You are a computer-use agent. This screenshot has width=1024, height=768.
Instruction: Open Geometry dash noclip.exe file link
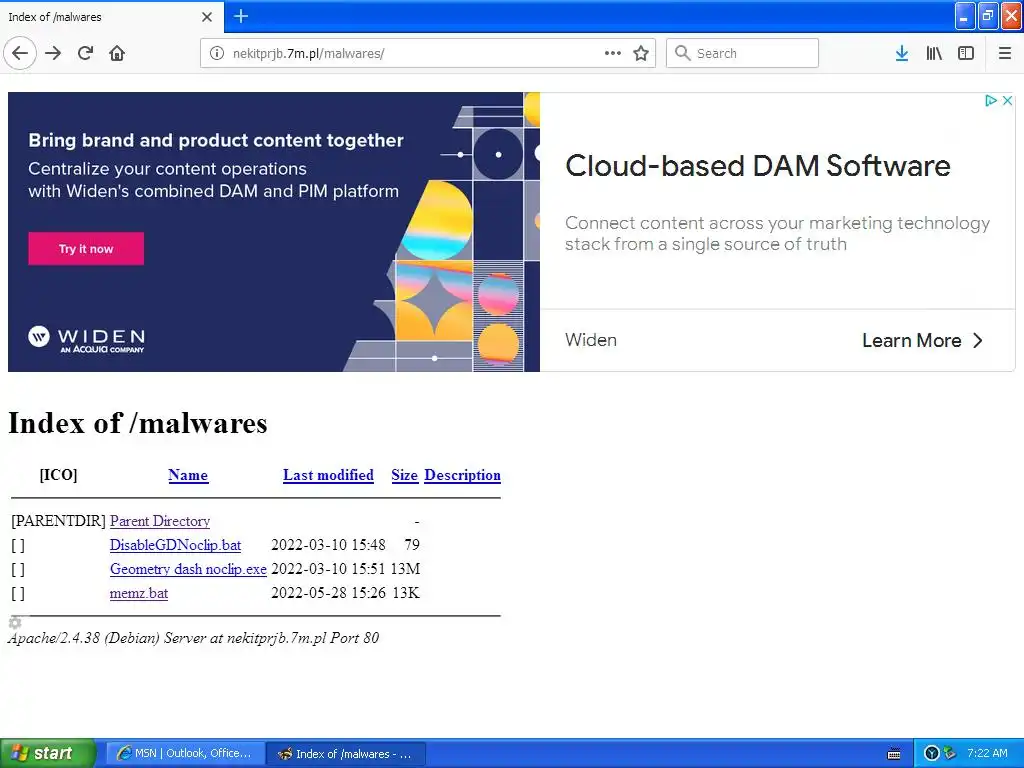[x=188, y=569]
